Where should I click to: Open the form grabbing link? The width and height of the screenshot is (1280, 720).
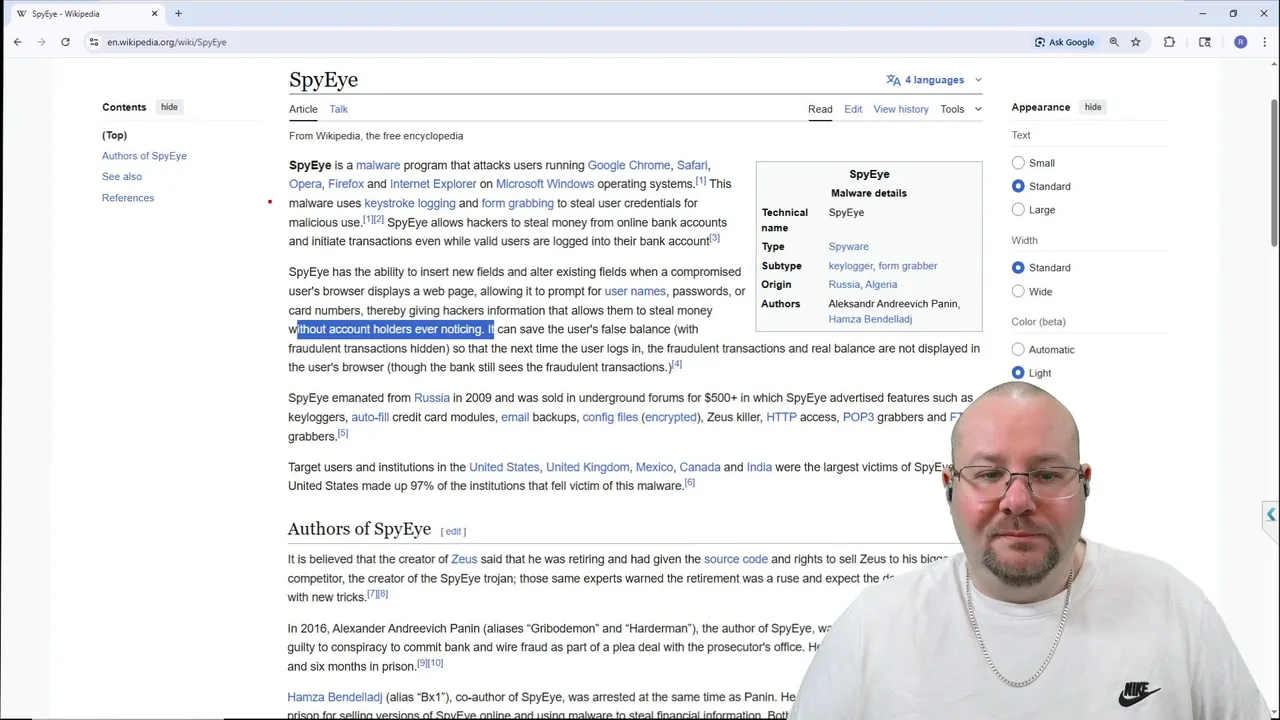click(518, 203)
